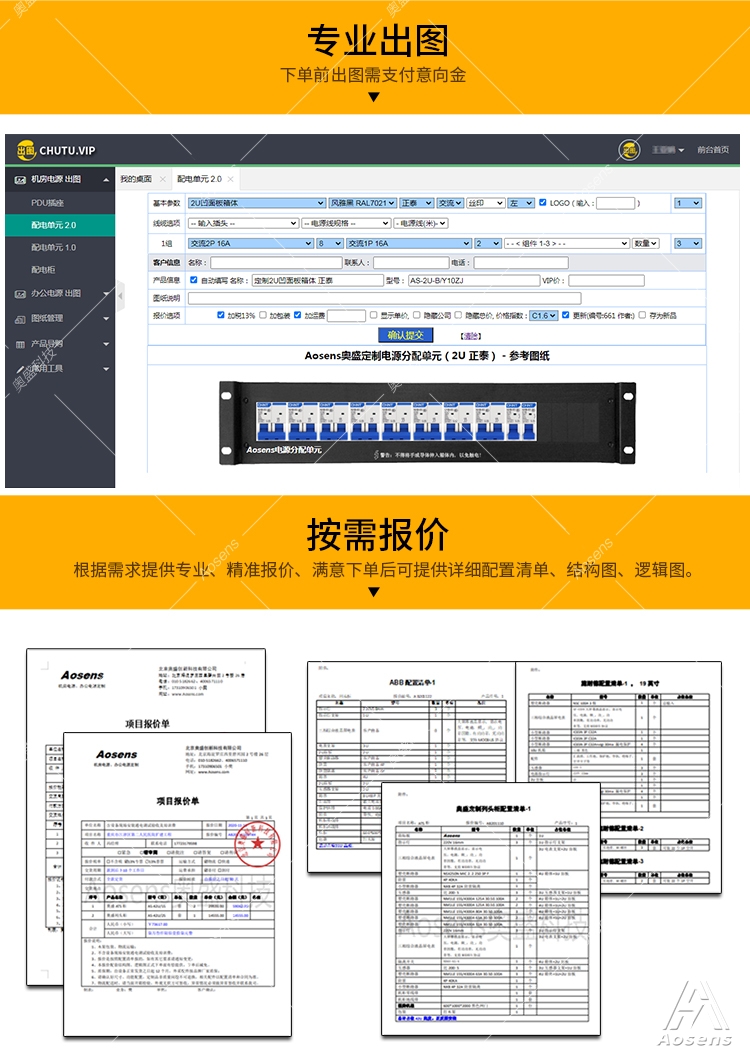The image size is (750, 1061).
Task: Click the 机房电源 出图 sidebar icon
Action: (x=20, y=179)
